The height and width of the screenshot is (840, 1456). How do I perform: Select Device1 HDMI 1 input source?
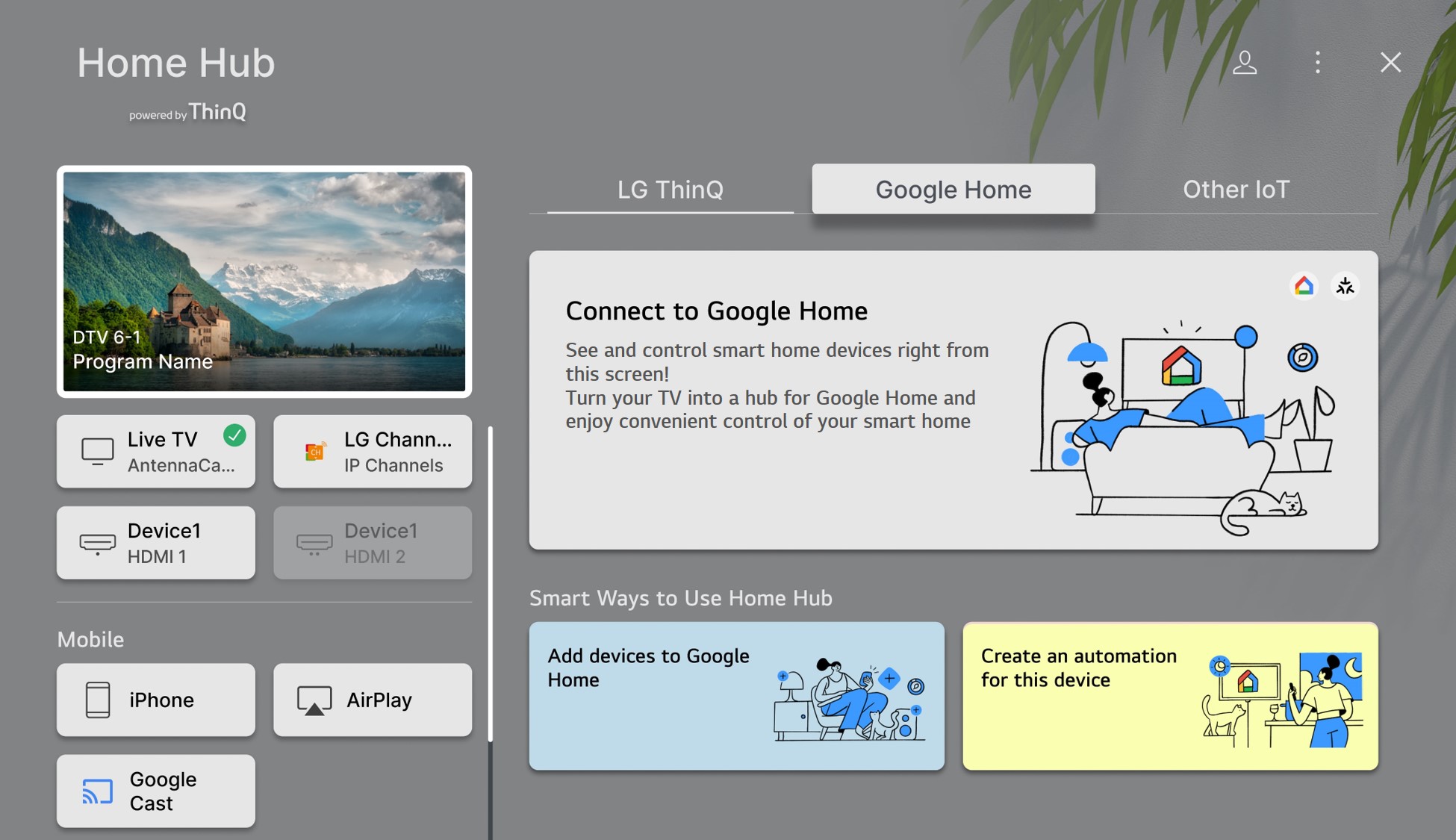point(156,542)
